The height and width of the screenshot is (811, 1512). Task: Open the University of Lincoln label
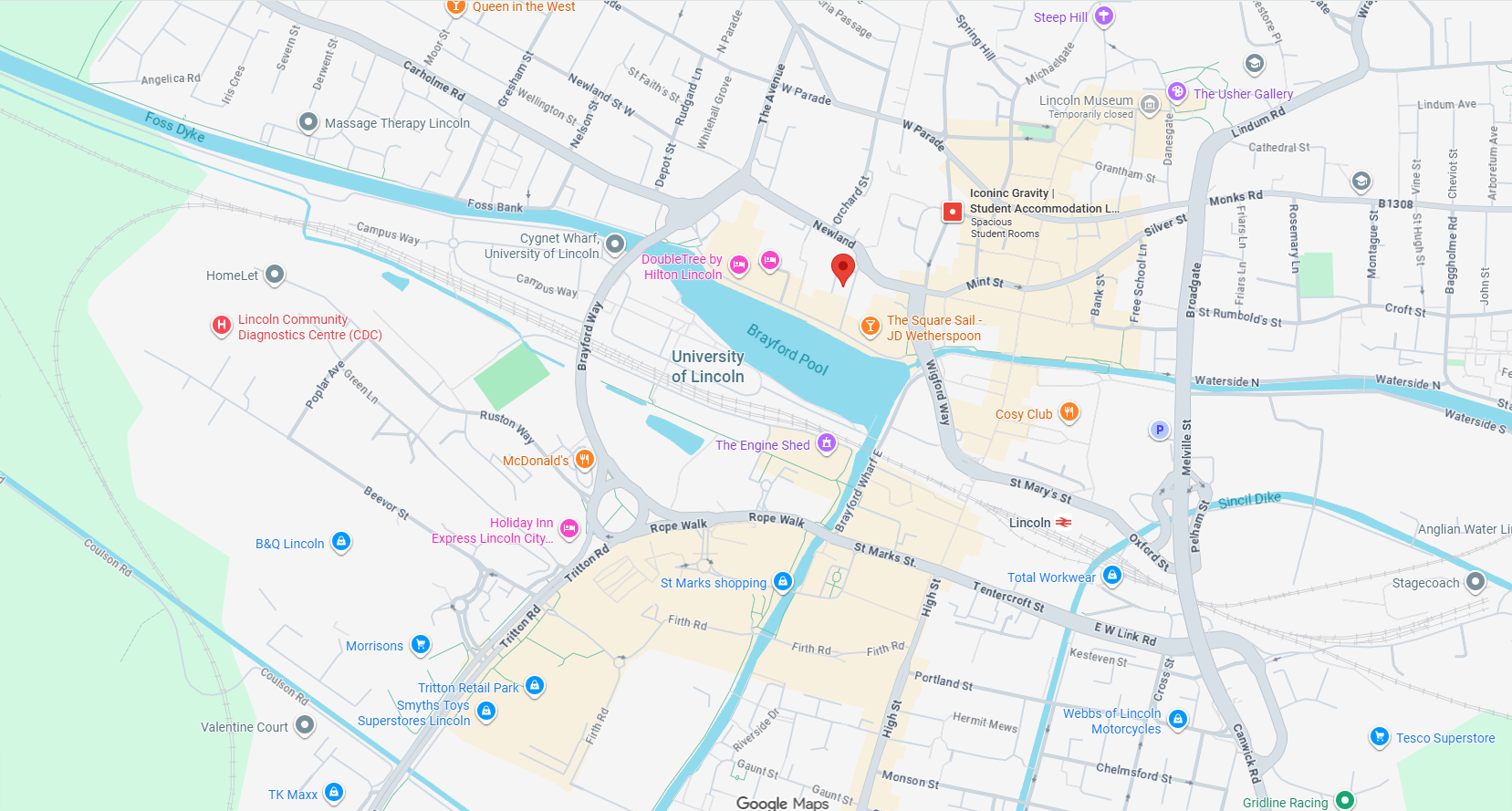708,367
